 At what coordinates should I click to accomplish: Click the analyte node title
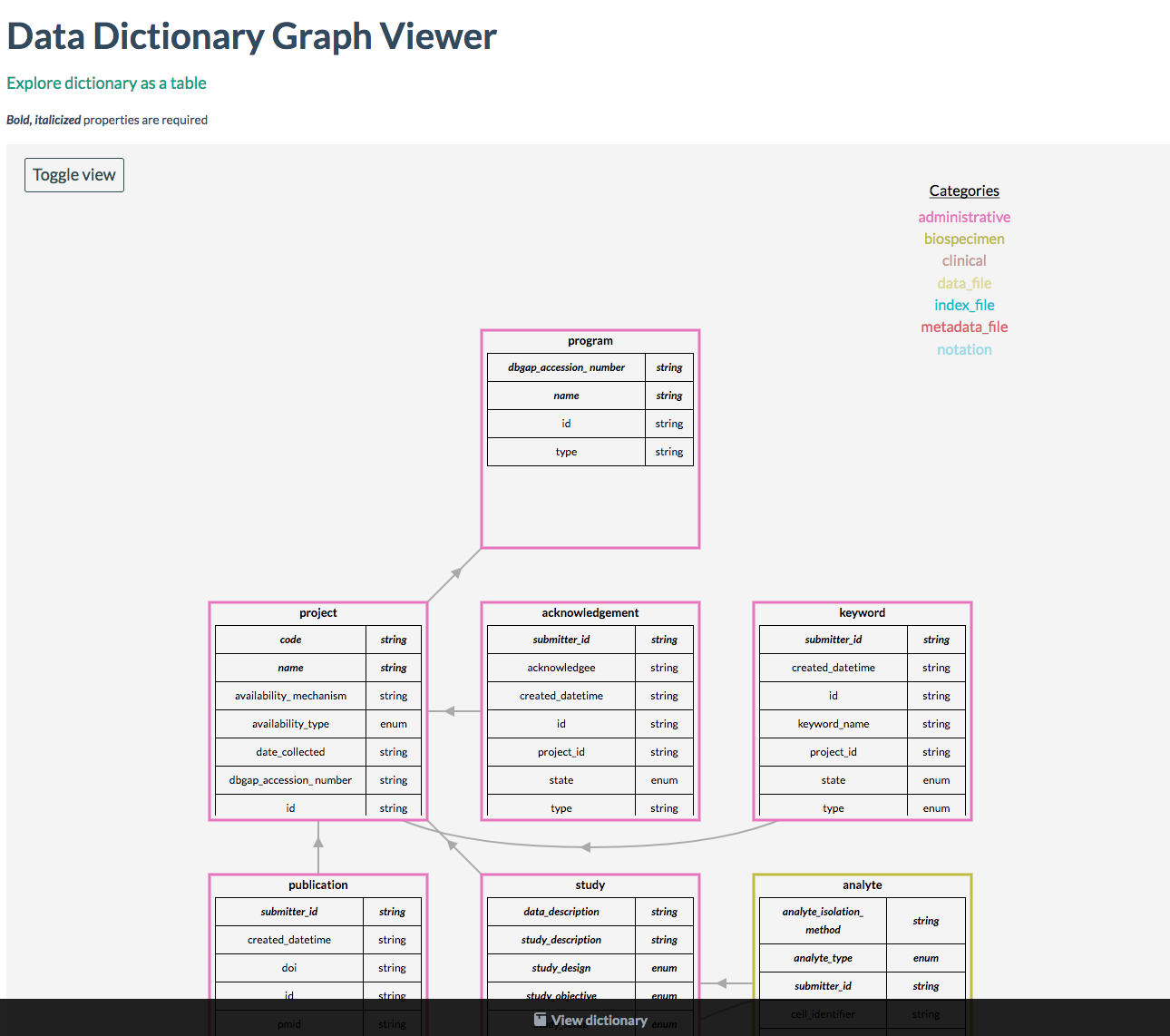(863, 885)
